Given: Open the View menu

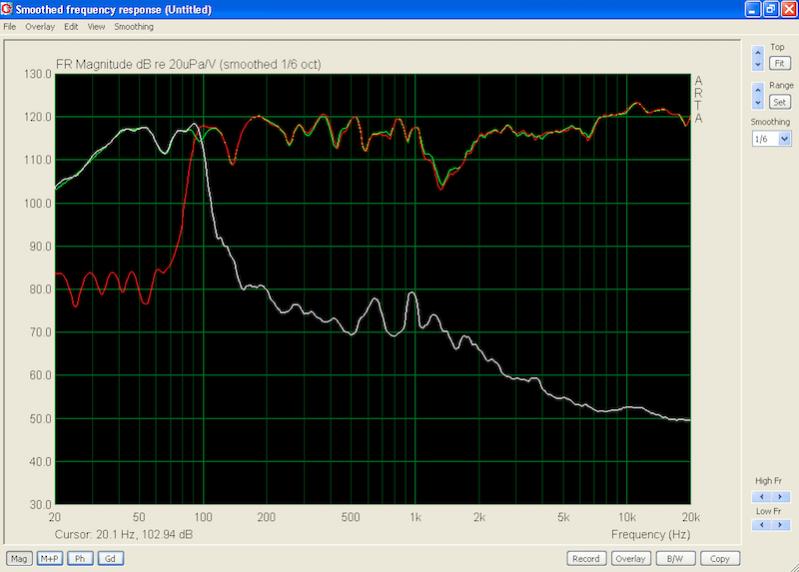Looking at the screenshot, I should coord(96,26).
